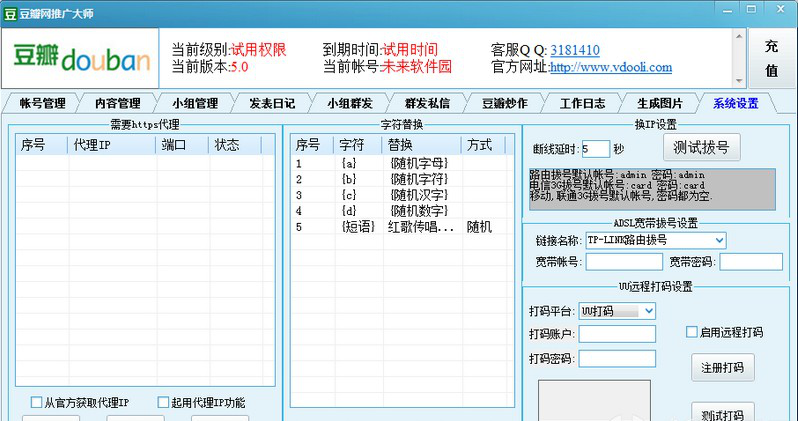
Task: Click the 打码密码 input field
Action: coord(617,358)
